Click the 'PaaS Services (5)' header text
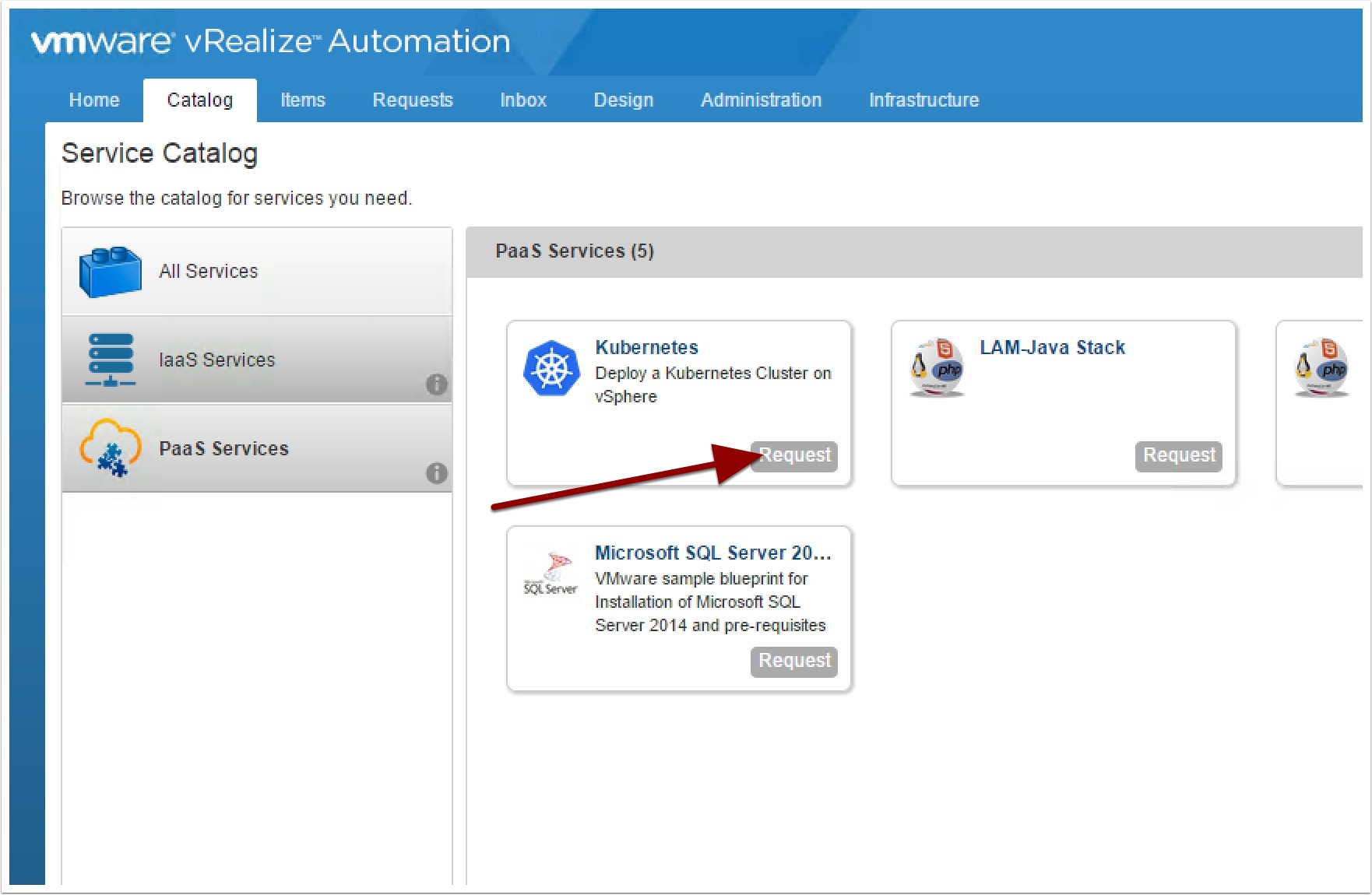The image size is (1372, 895). [x=575, y=251]
